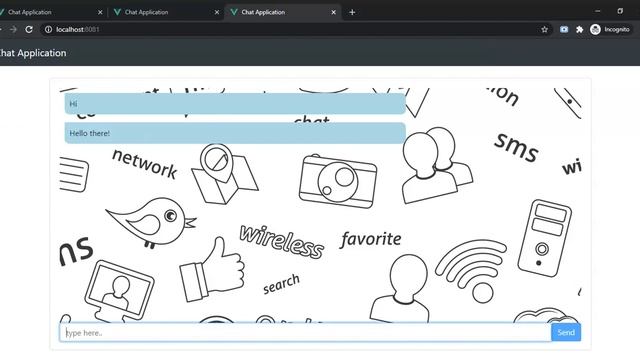Image resolution: width=640 pixels, height=360 pixels.
Task: Go forward in browser history
Action: (x=13, y=29)
